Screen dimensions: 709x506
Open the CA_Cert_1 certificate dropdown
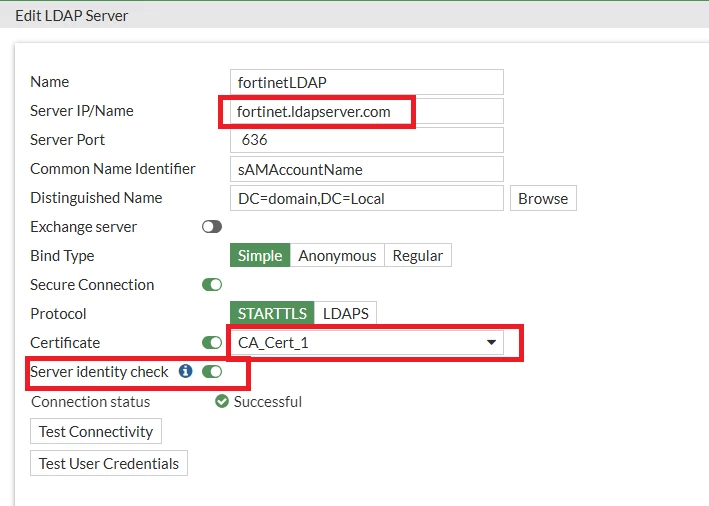(367, 342)
